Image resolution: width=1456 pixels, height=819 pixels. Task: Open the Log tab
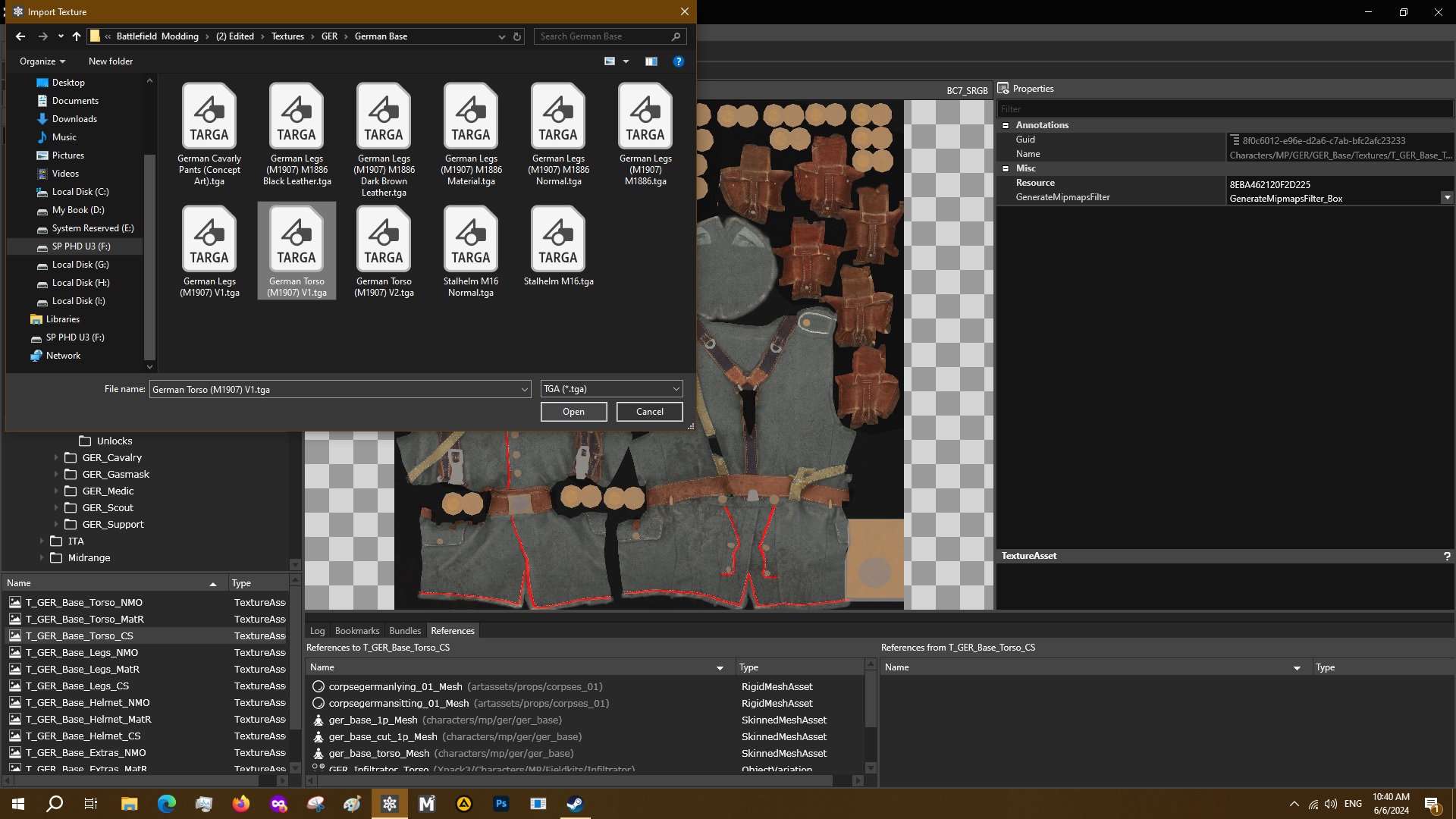coord(317,631)
